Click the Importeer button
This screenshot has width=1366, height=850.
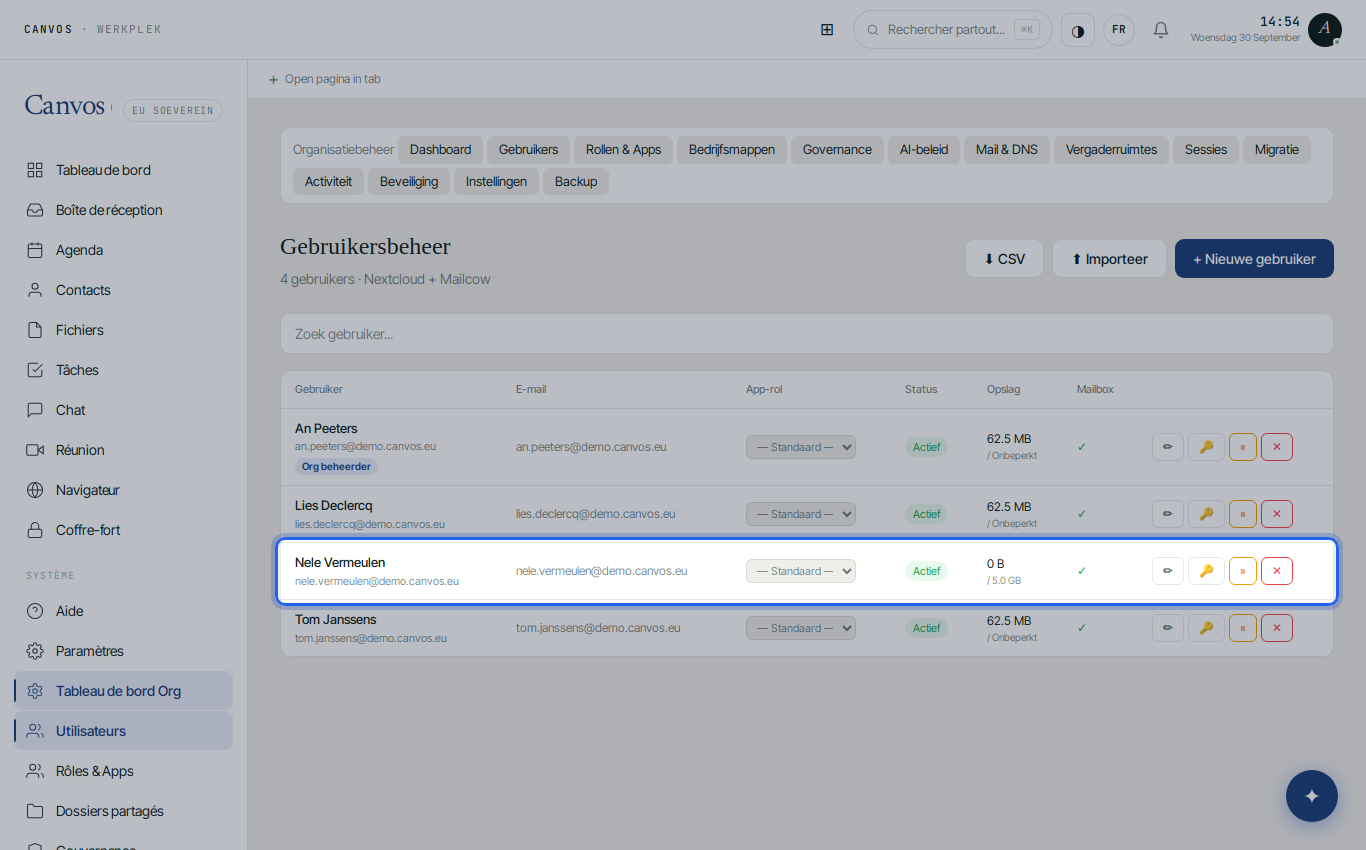1109,259
